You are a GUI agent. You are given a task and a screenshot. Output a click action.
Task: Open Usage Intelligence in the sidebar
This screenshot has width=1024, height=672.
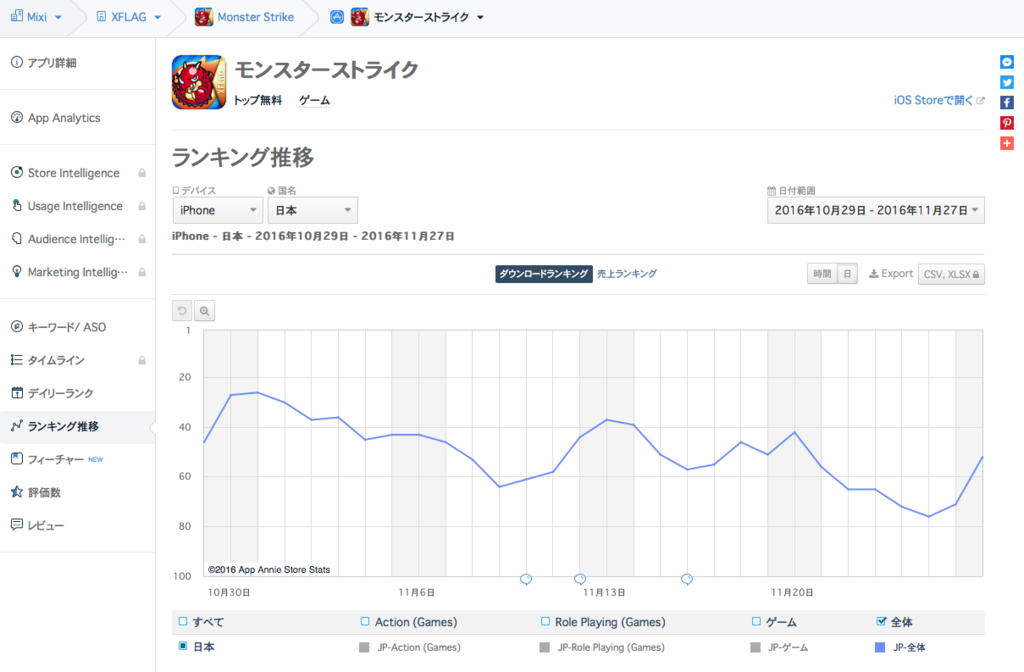(74, 206)
